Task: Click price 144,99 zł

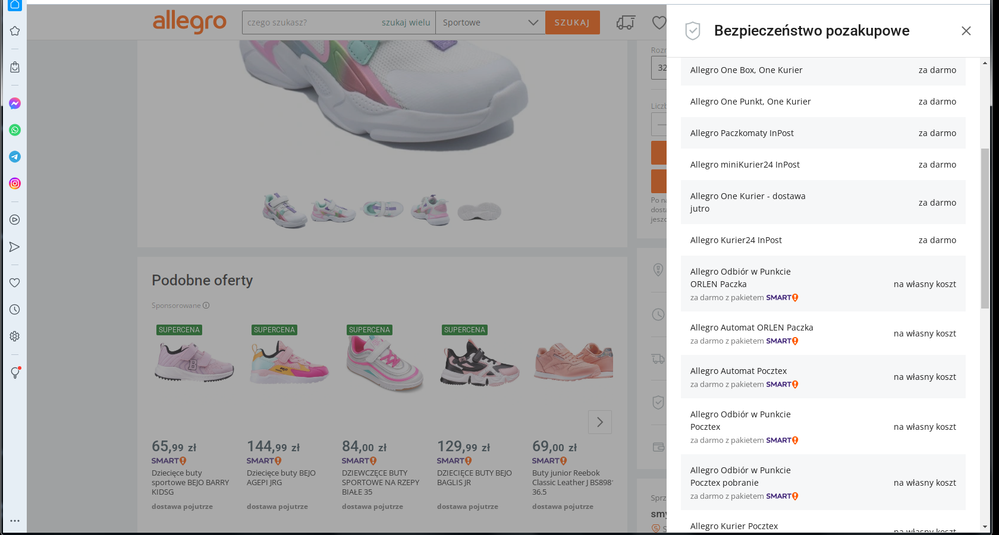Action: [x=273, y=446]
